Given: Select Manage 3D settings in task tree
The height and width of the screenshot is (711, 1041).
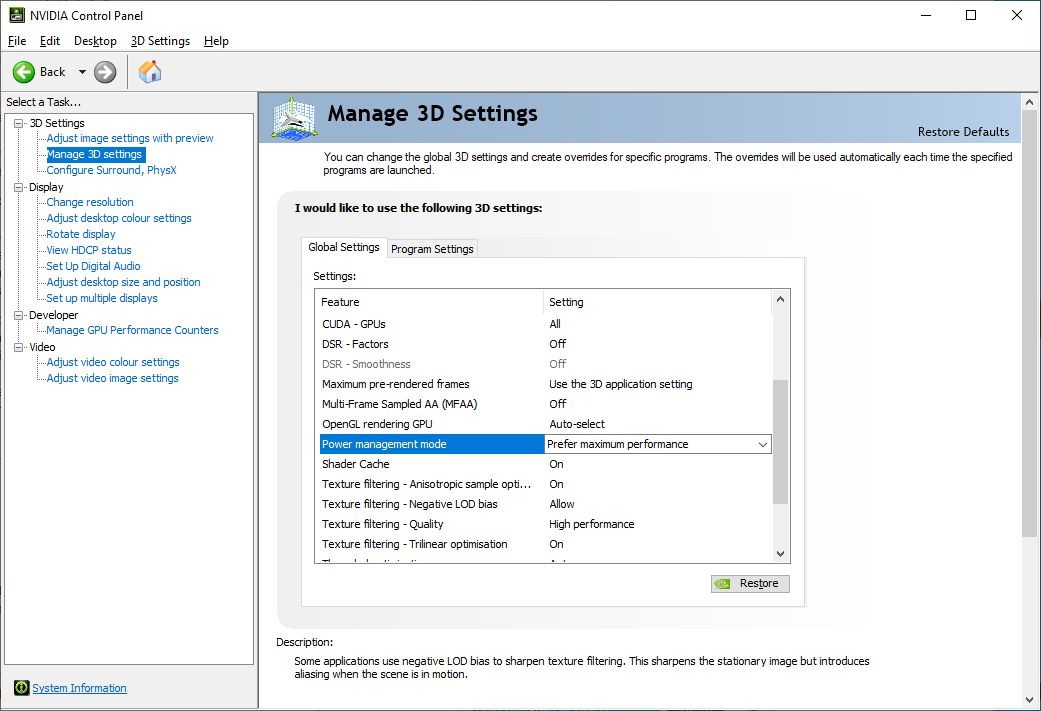Looking at the screenshot, I should tap(94, 154).
